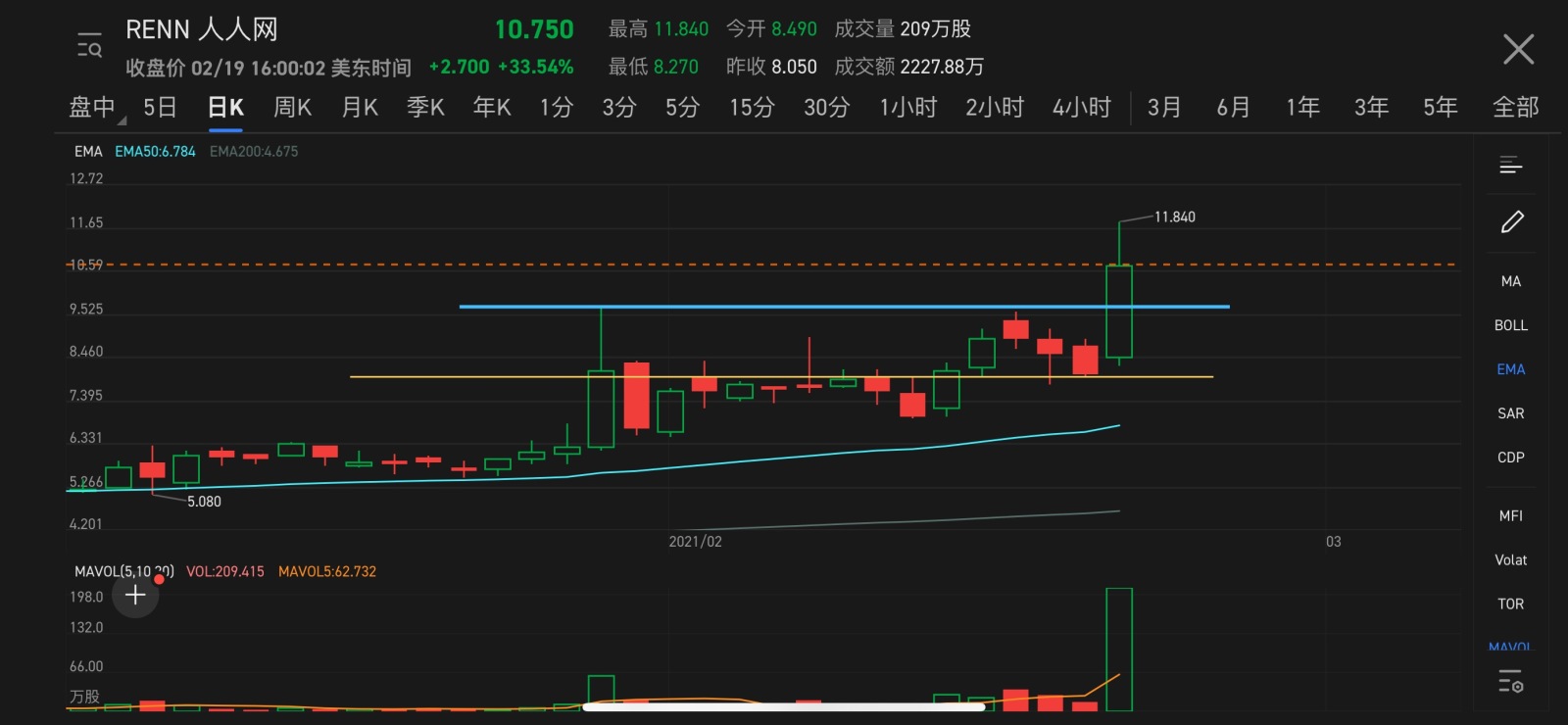The height and width of the screenshot is (725, 1568).
Task: Choose the 1年 range
Action: 1302,107
